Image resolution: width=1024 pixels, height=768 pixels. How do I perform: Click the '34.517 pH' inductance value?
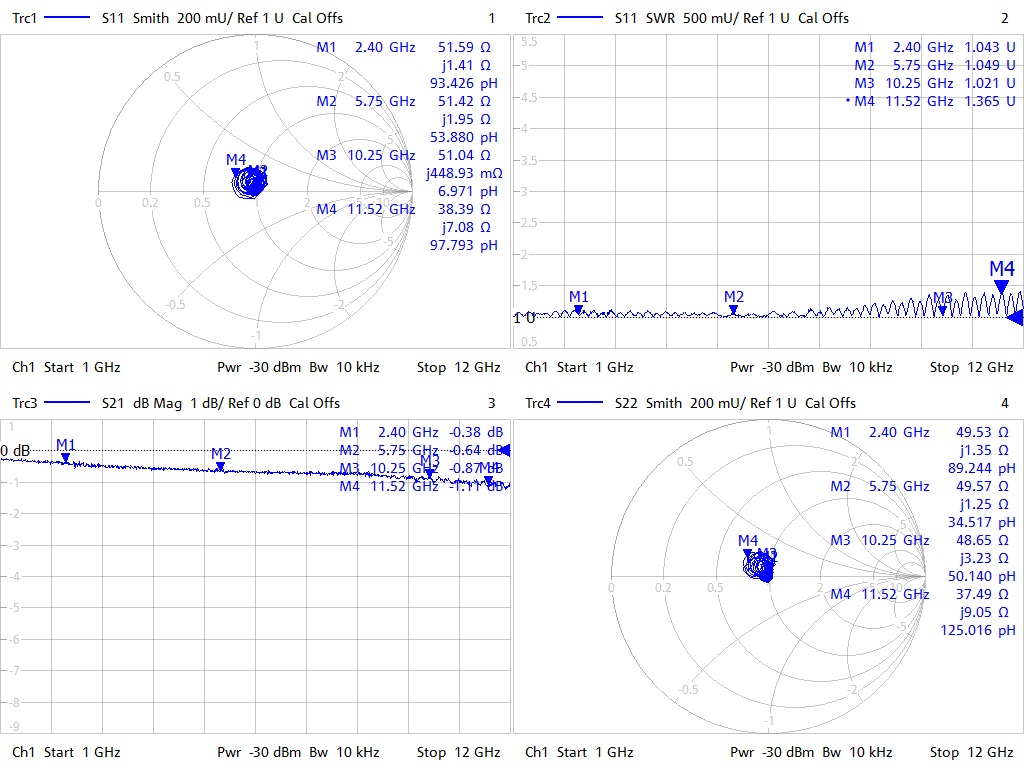(982, 522)
